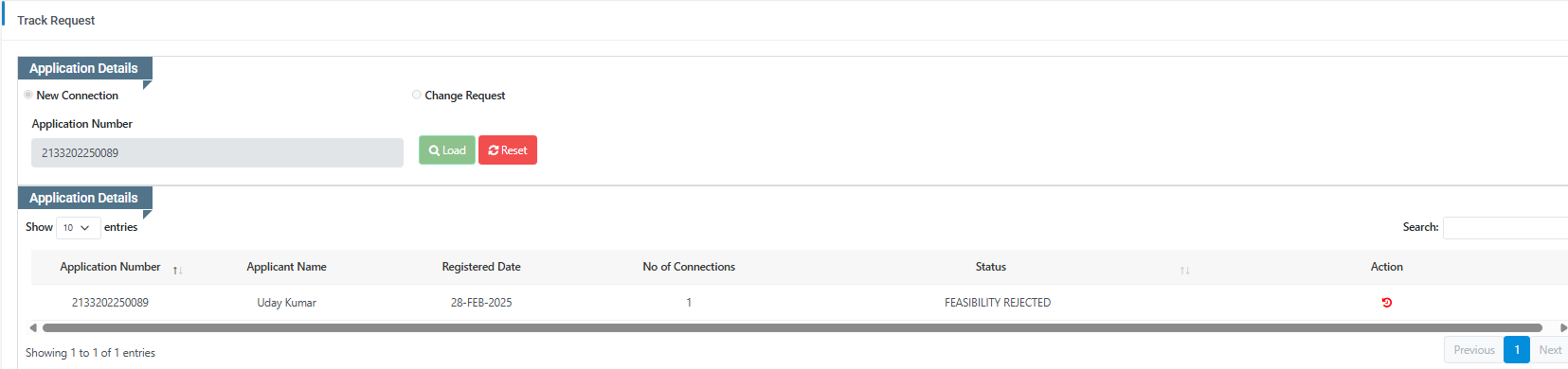Click the red Reset button
This screenshot has width=1568, height=369.
[508, 150]
